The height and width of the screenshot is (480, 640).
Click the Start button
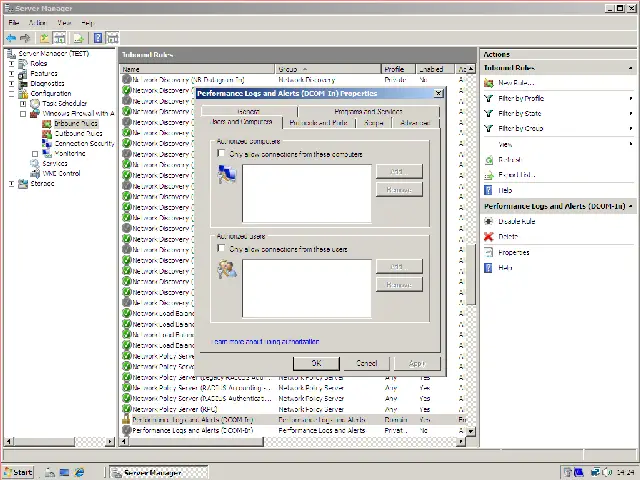tap(19, 472)
